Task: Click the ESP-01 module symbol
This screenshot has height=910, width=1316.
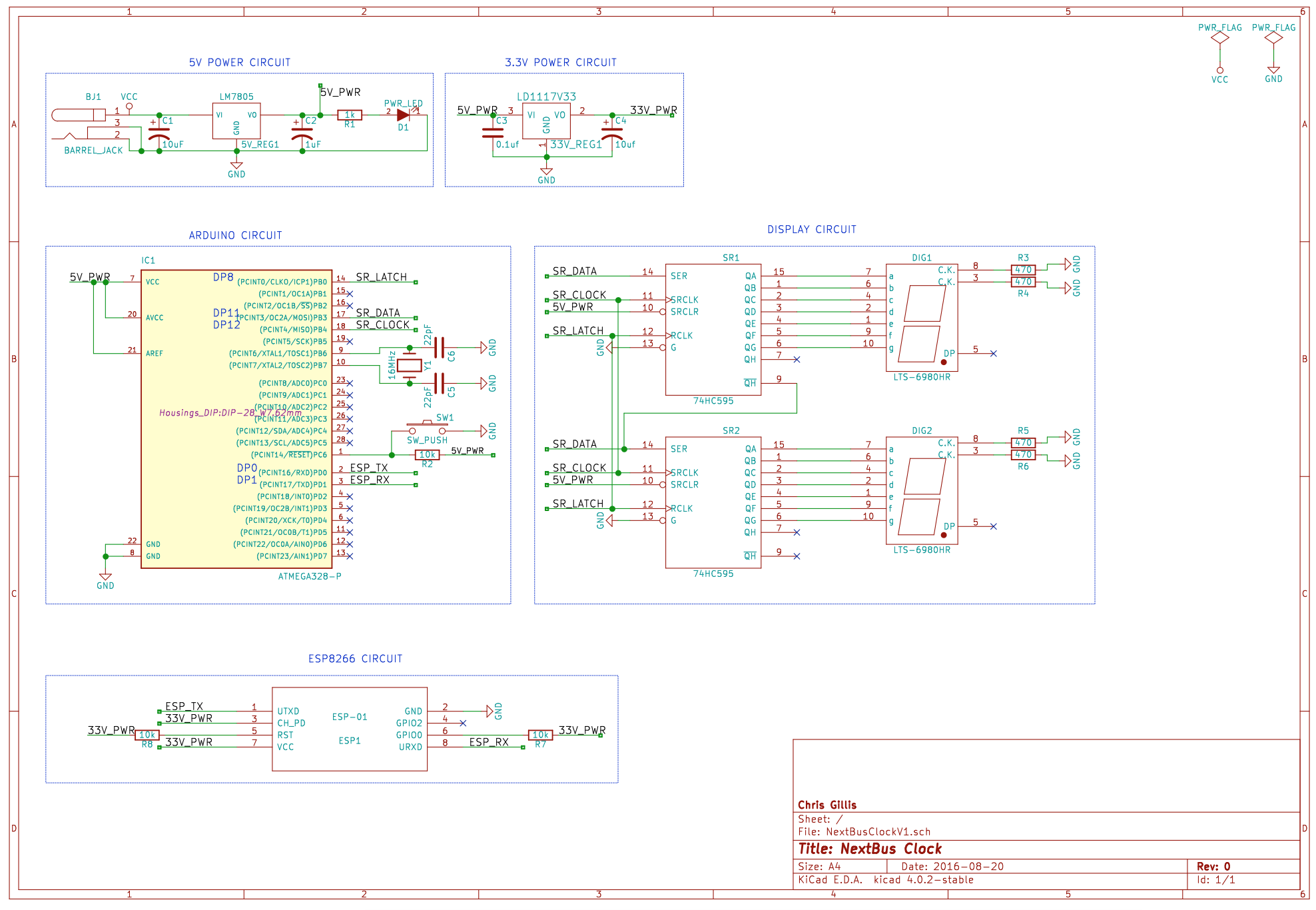Action: 349,729
